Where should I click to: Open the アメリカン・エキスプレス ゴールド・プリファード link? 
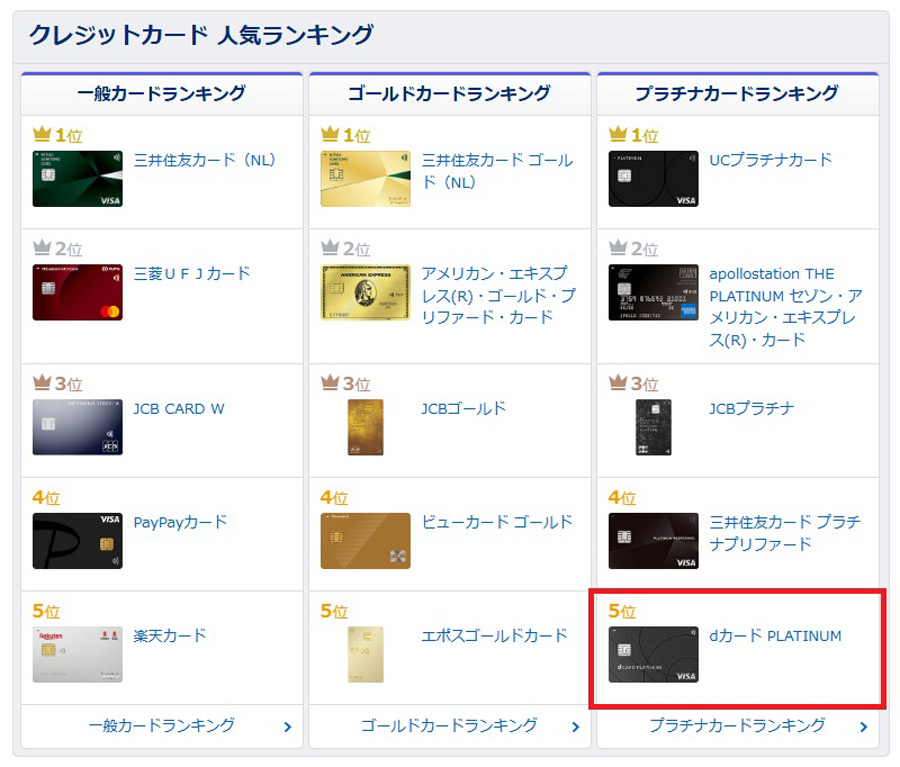(x=498, y=295)
